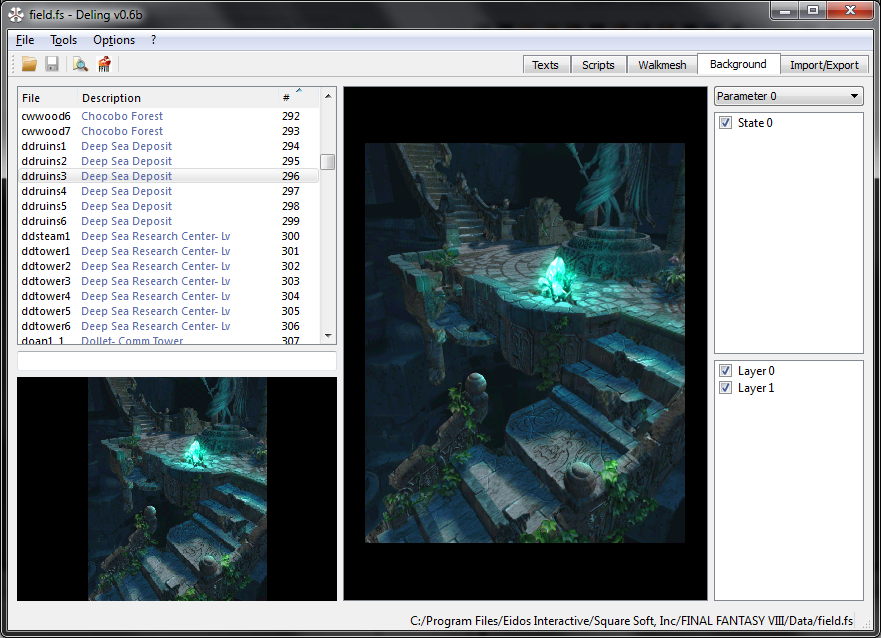Select the ddruins2 row

pos(169,161)
